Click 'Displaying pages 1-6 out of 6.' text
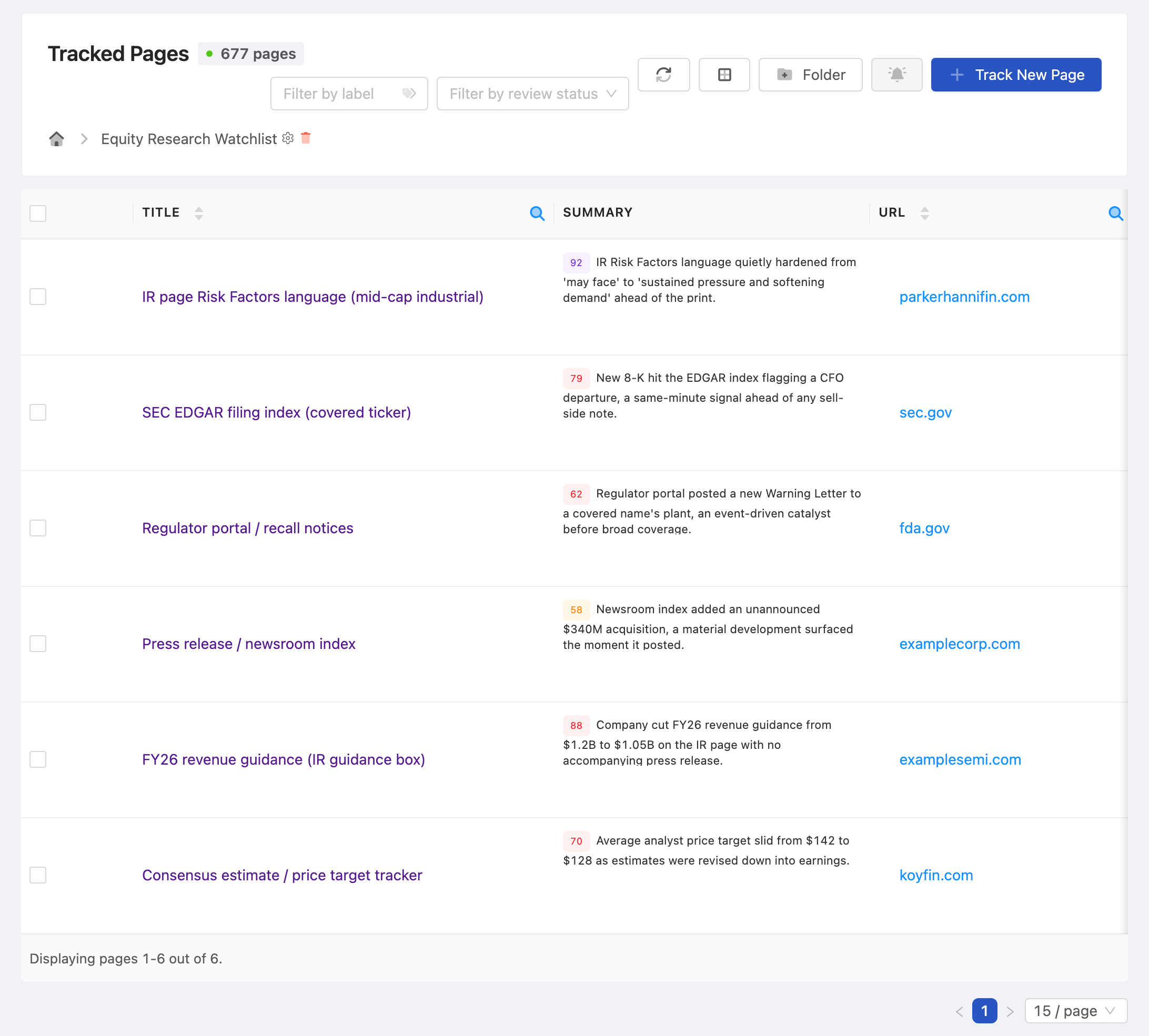This screenshot has width=1149, height=1036. [126, 959]
